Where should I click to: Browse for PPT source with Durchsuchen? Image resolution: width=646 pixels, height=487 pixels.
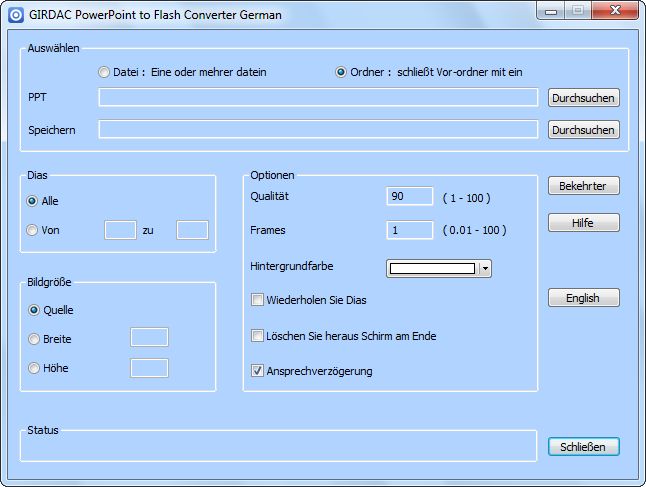point(583,98)
